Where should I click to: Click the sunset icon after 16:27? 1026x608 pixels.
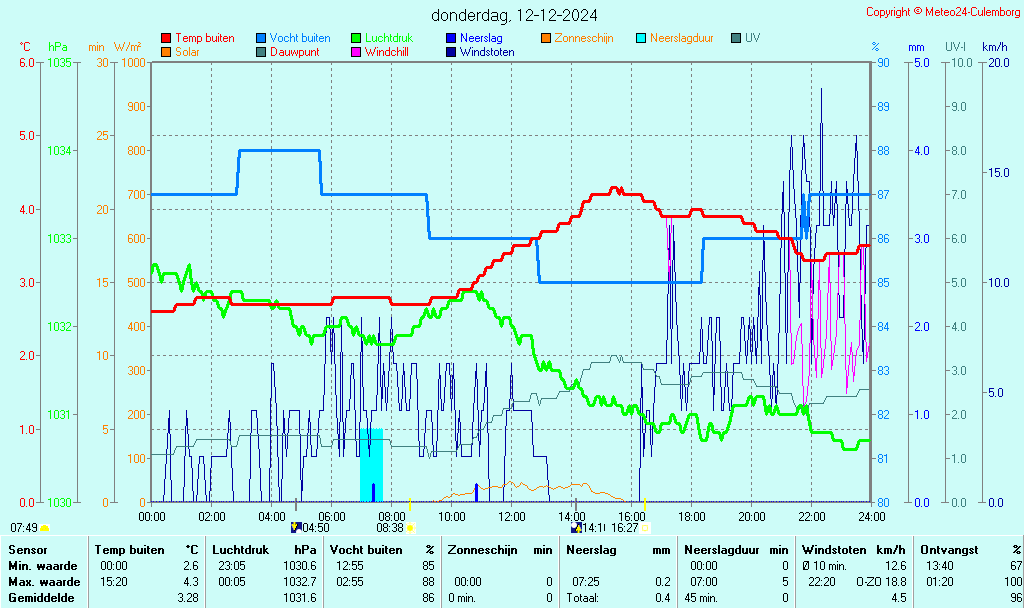click(x=645, y=527)
